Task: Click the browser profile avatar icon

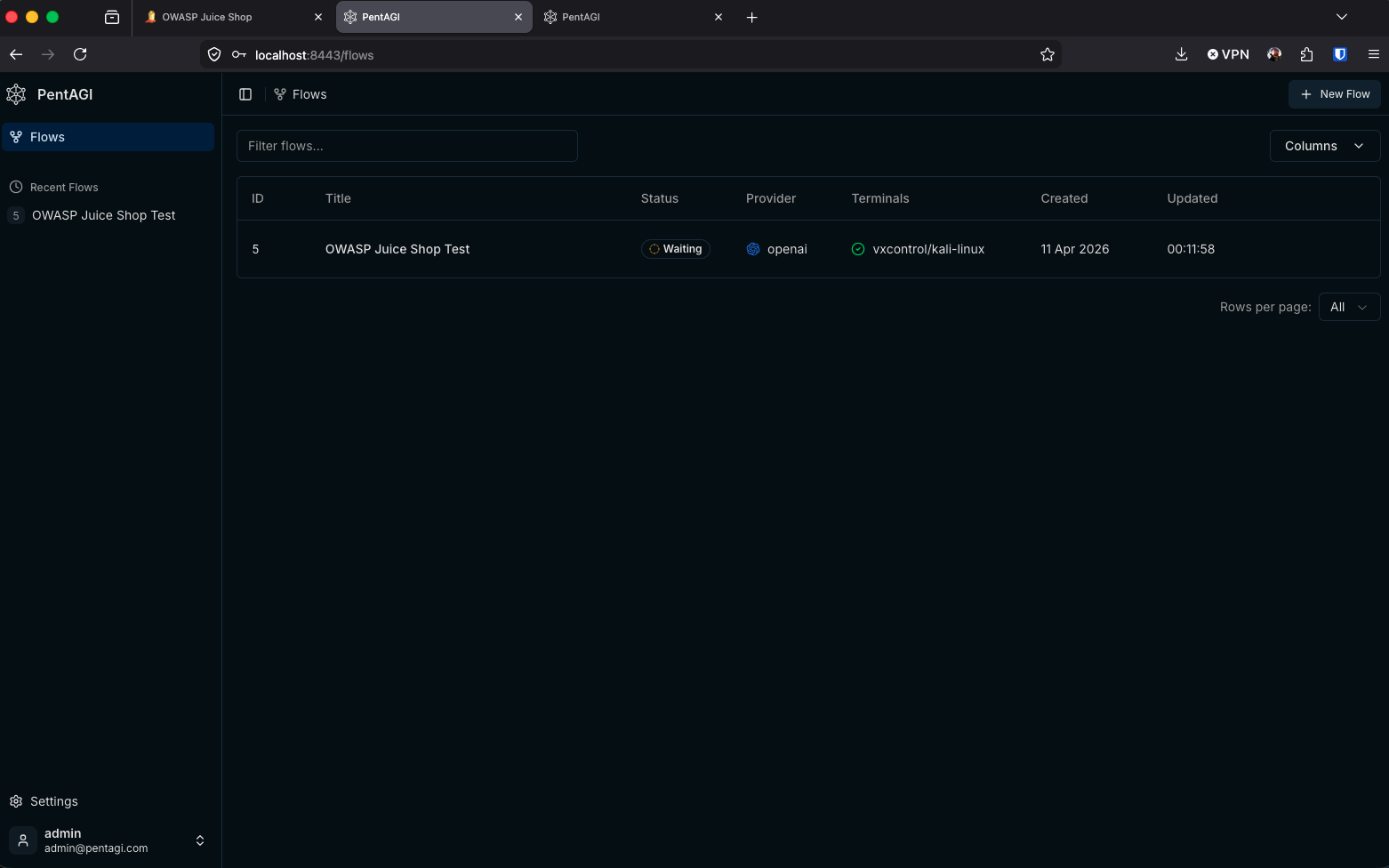Action: [1274, 54]
